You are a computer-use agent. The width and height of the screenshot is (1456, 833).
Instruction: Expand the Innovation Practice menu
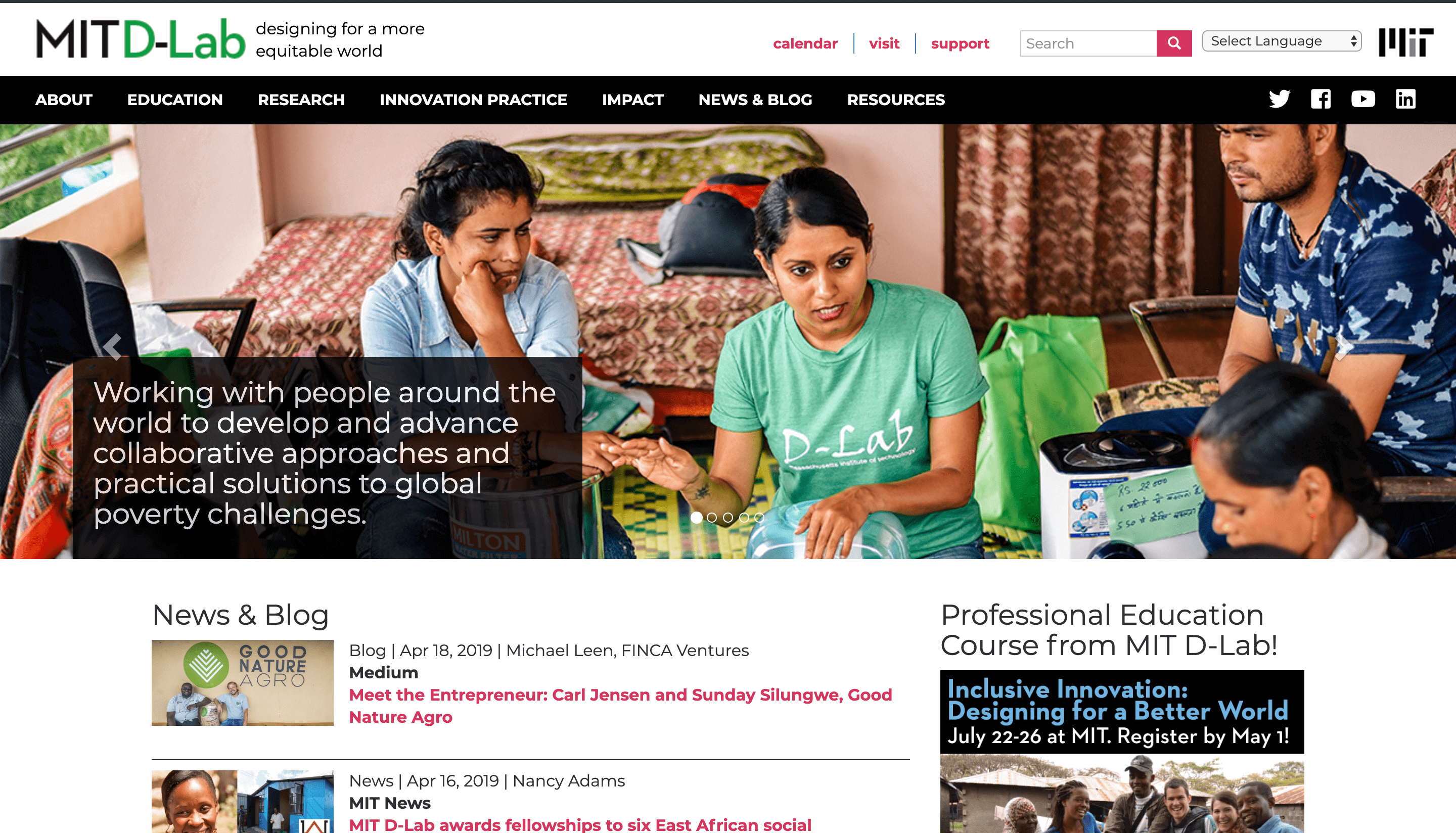(473, 100)
